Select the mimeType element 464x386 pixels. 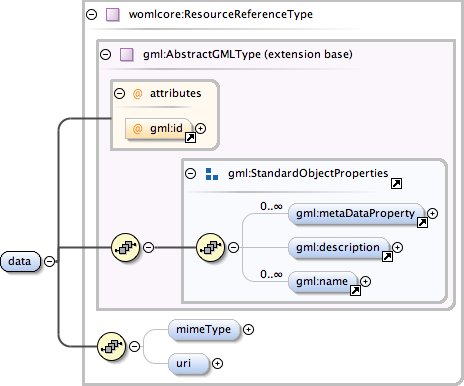tap(204, 330)
